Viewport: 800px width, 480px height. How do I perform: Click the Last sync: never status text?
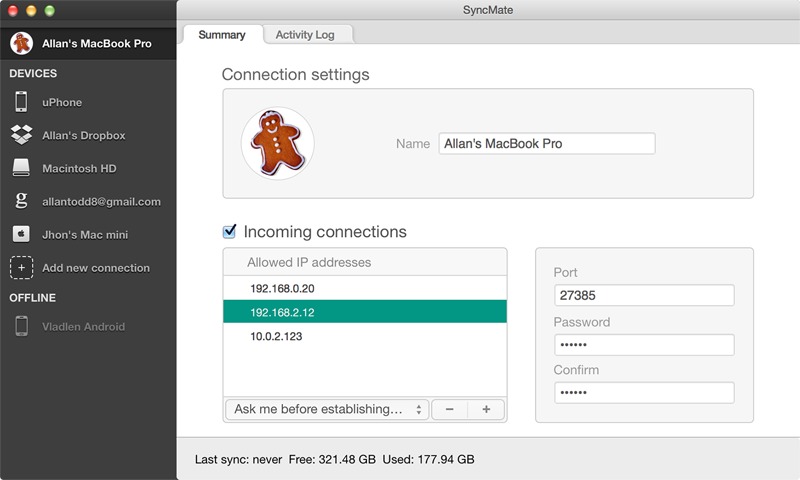tap(238, 459)
